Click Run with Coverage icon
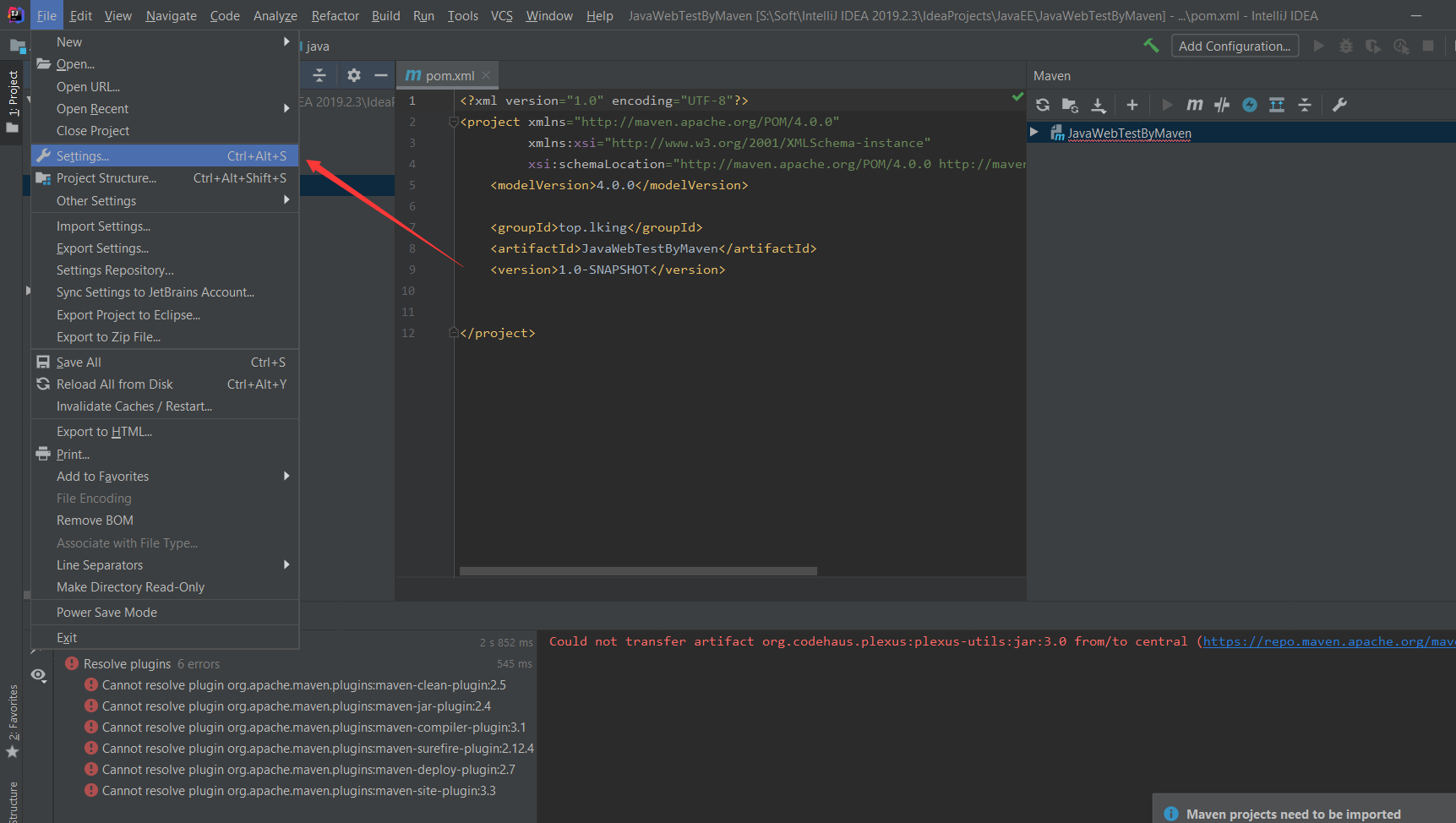The image size is (1456, 823). point(1373,46)
